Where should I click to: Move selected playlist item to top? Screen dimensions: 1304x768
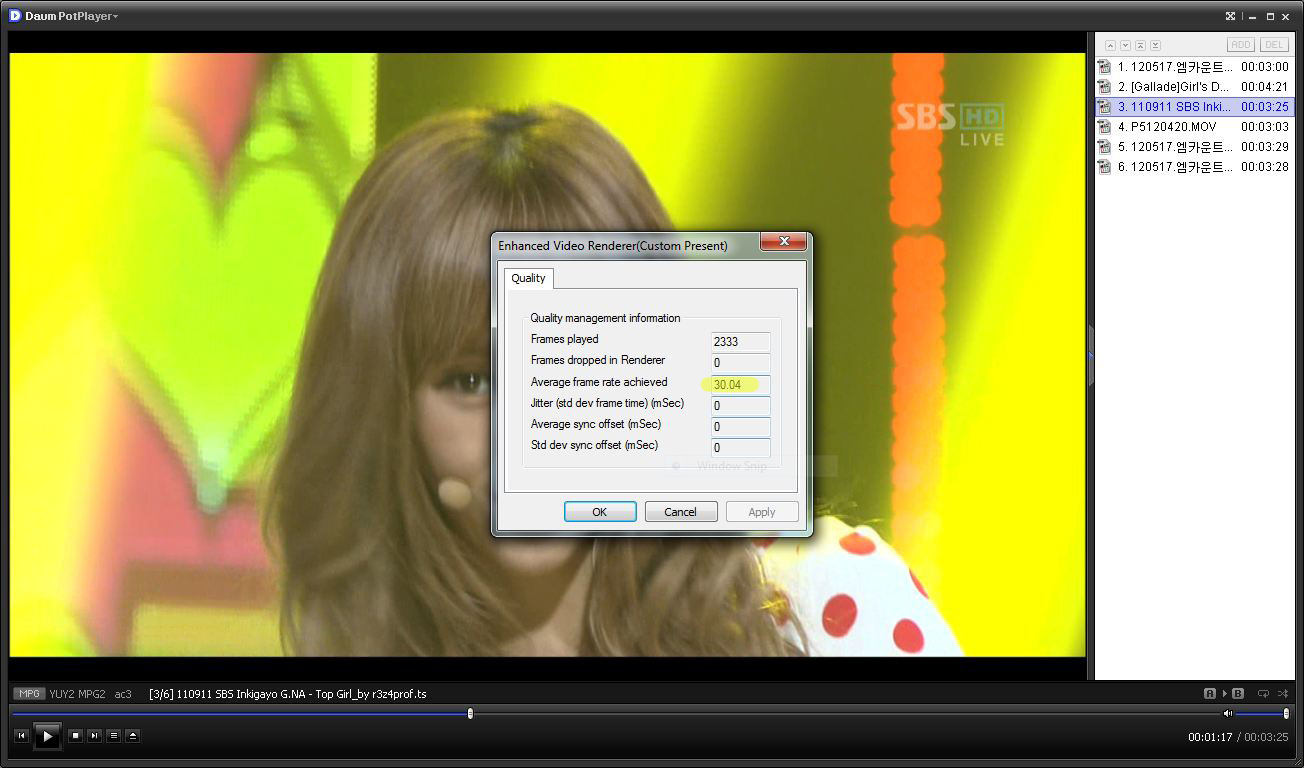coord(1140,45)
